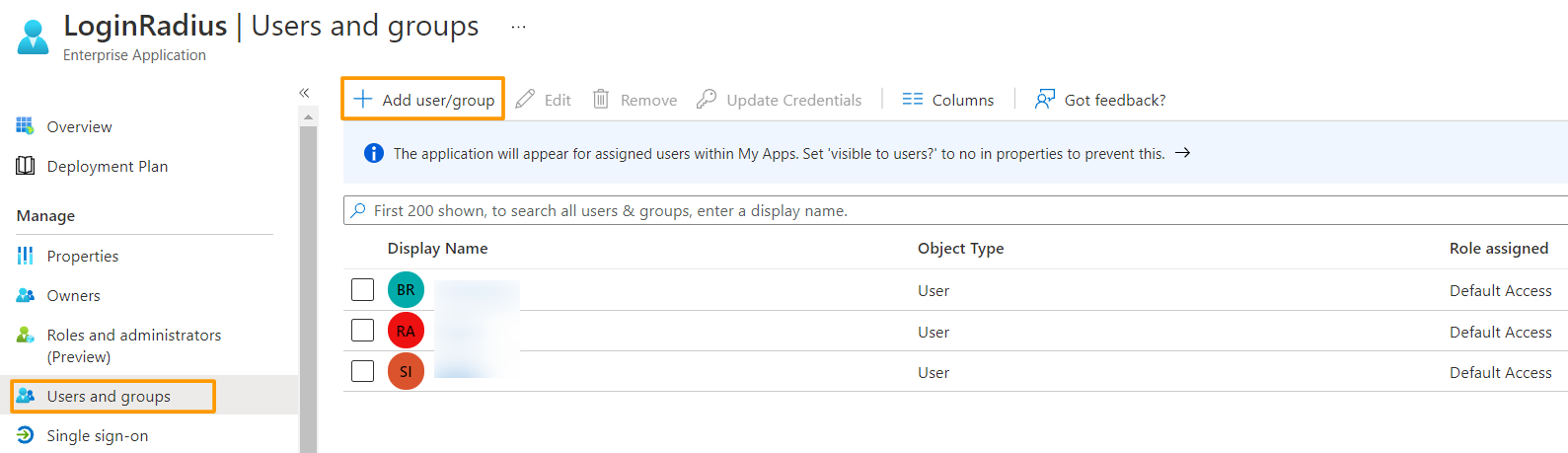This screenshot has width=1568, height=453.
Task: Click the sidebar scrollbar up arrow
Action: pos(308,116)
